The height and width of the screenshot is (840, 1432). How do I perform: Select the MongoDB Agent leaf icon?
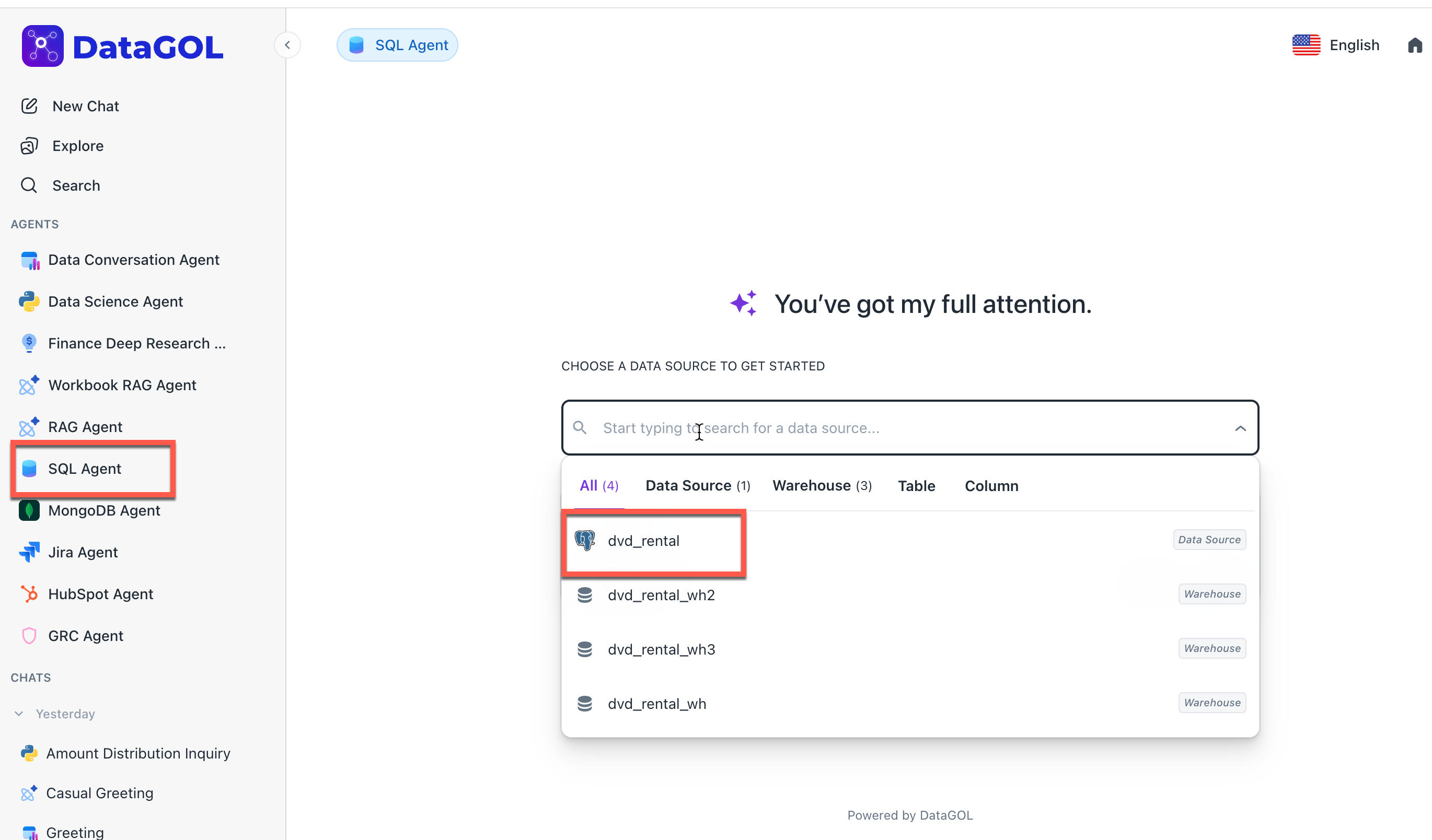click(29, 510)
